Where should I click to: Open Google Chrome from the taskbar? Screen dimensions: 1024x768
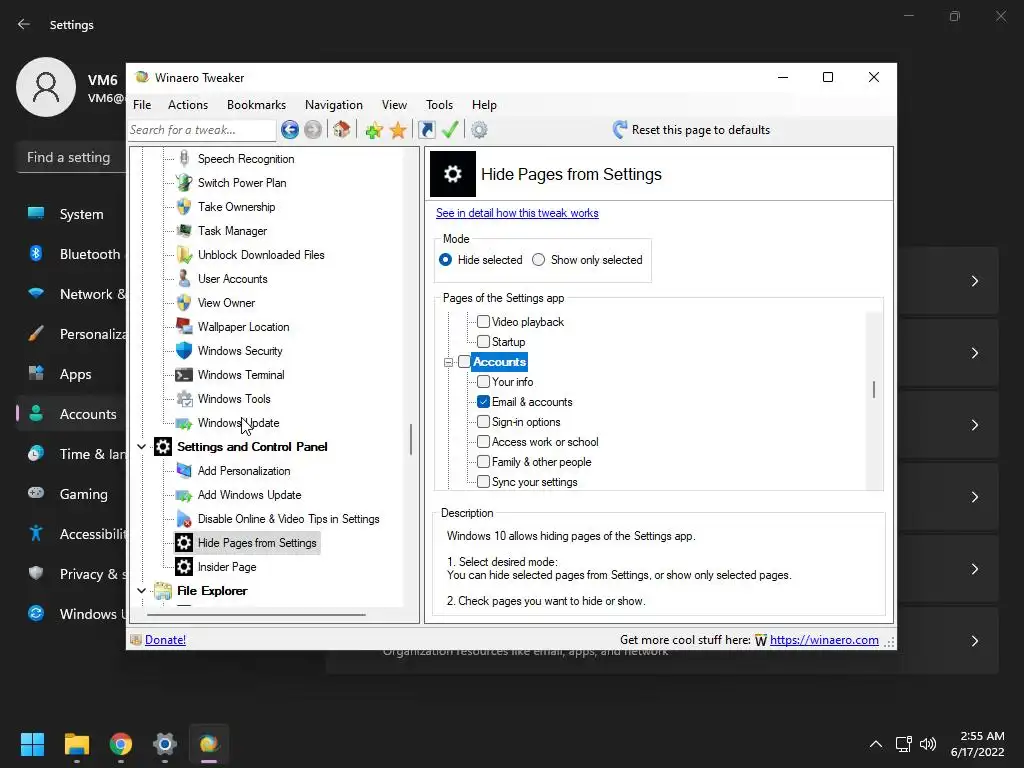coord(121,744)
